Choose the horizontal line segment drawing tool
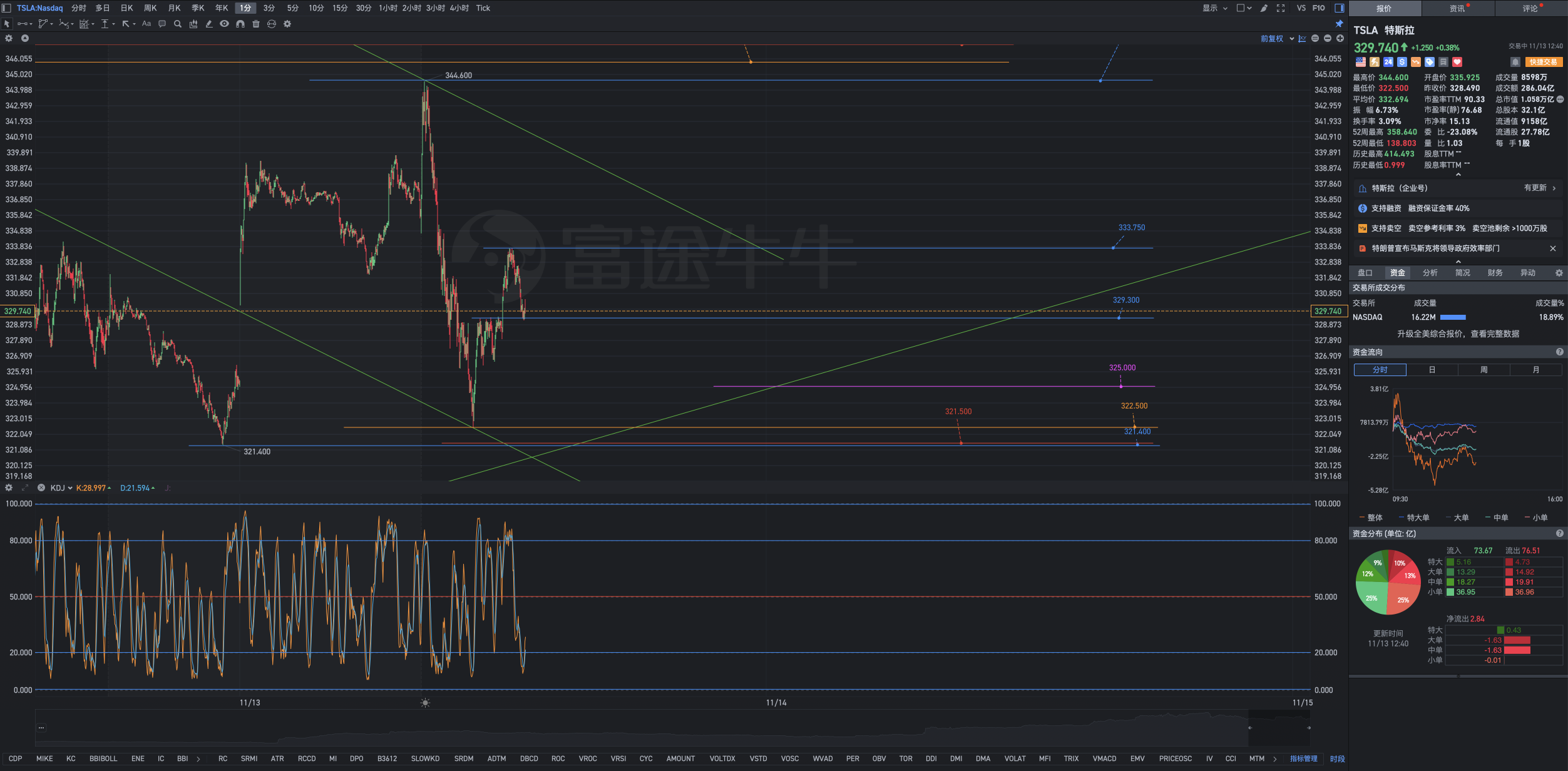The image size is (1568, 771). tap(24, 24)
